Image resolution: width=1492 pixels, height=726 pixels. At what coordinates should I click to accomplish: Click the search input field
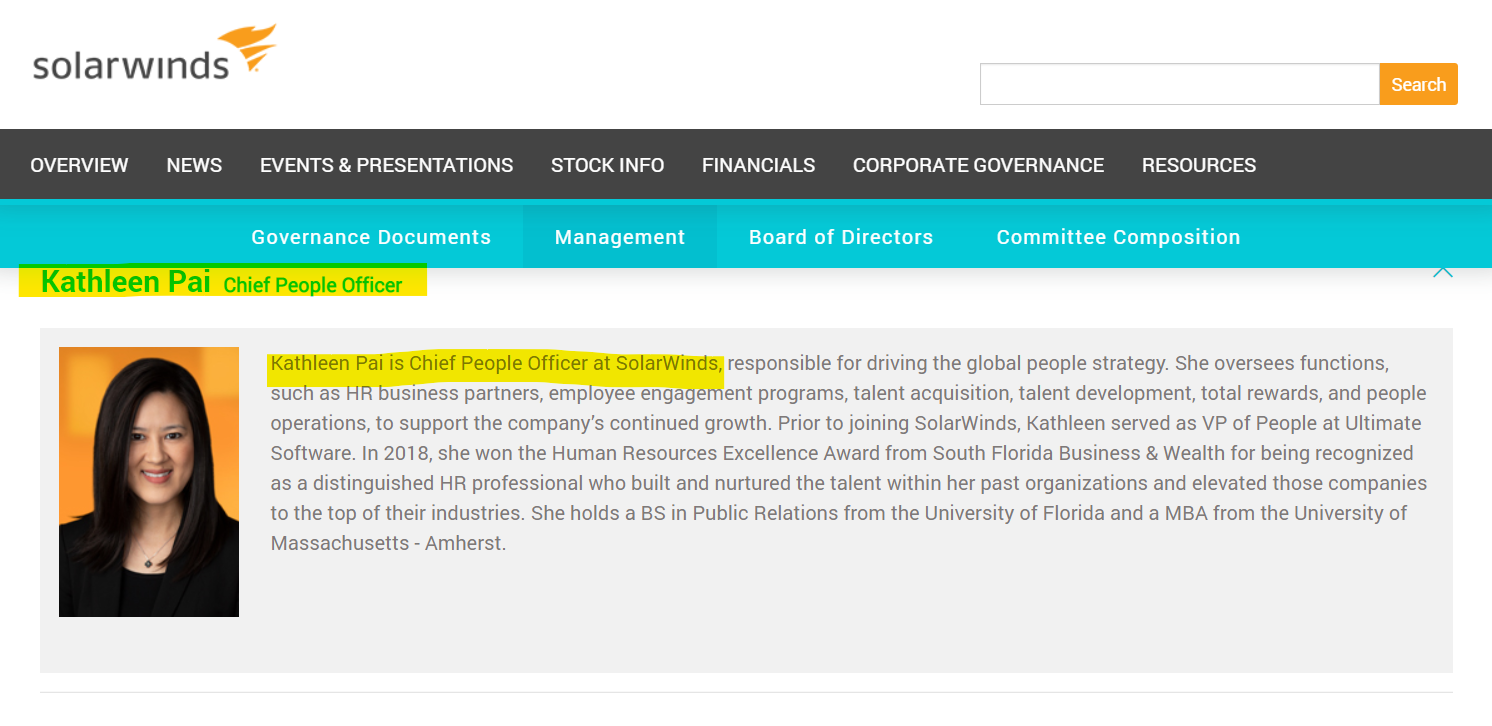(1180, 84)
